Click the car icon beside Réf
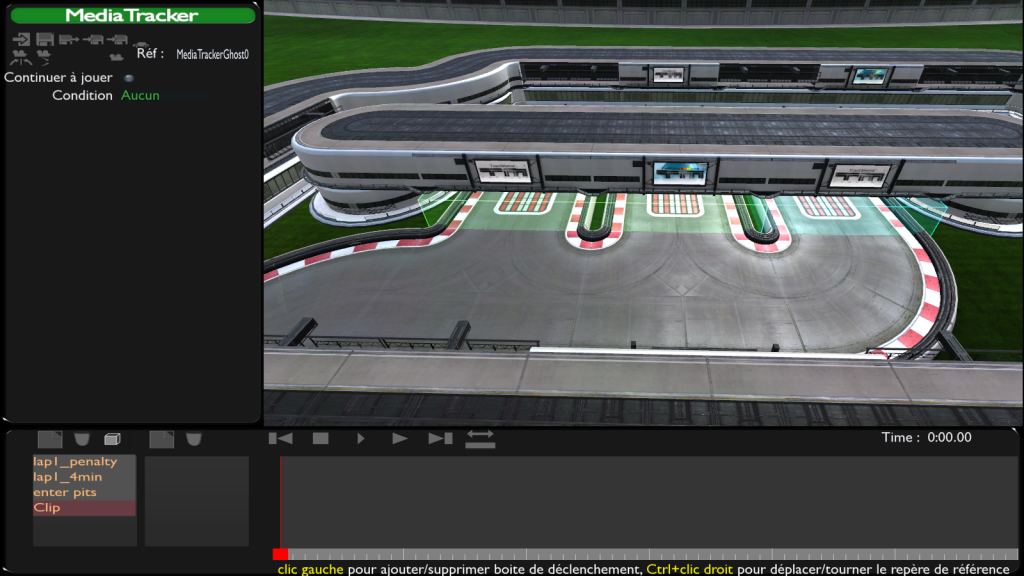 141,44
